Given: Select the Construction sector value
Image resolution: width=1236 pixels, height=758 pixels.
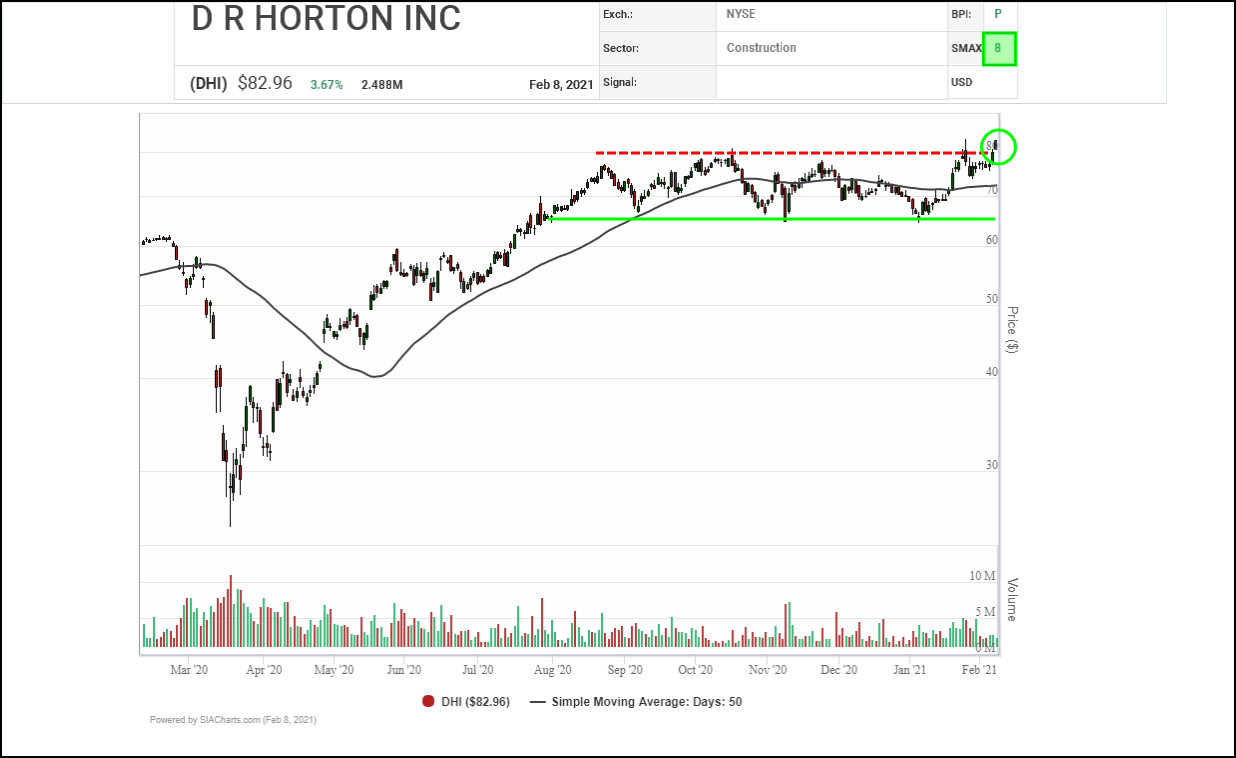Looking at the screenshot, I should pyautogui.click(x=761, y=48).
